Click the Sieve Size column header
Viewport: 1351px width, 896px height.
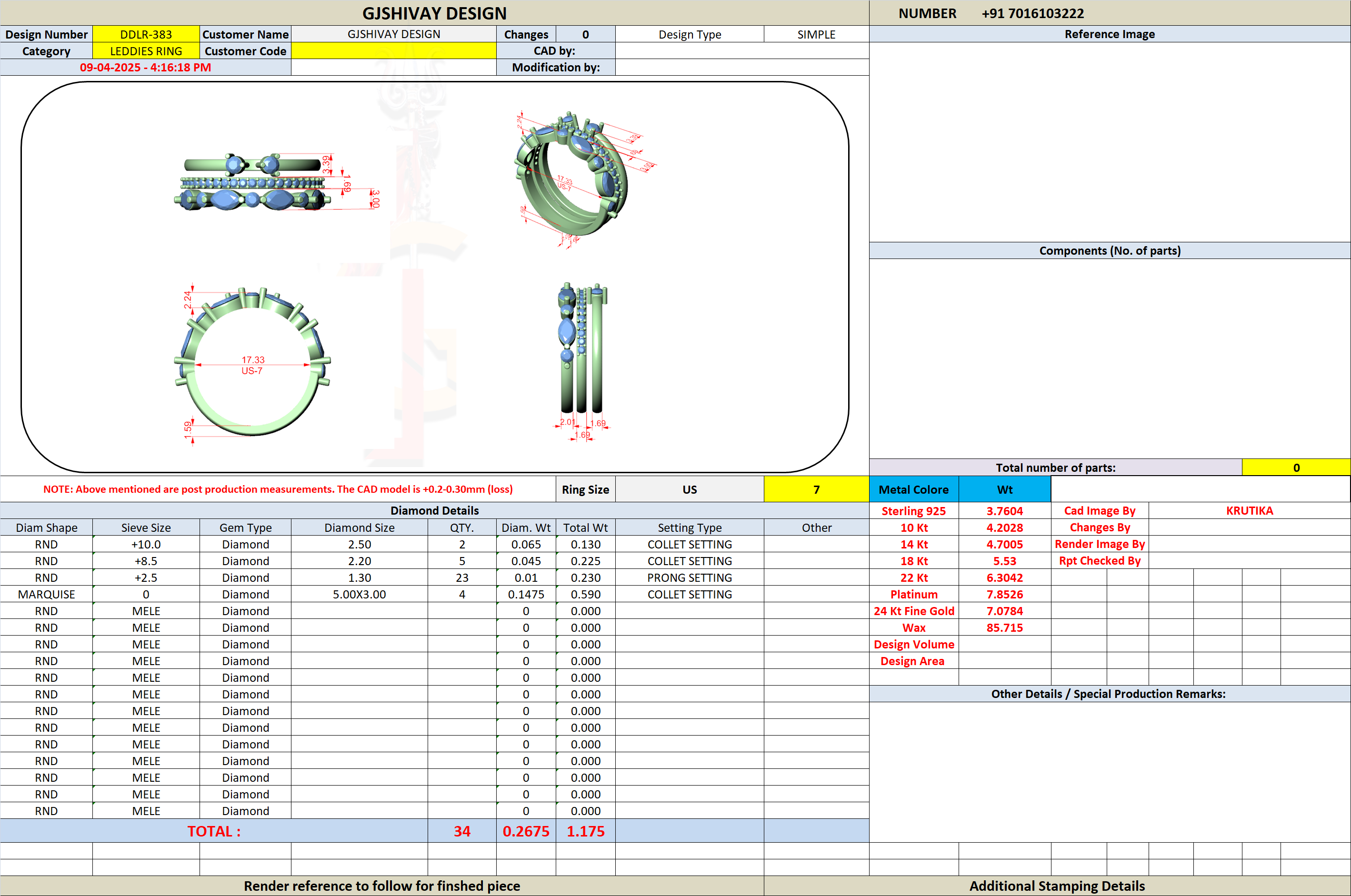pyautogui.click(x=146, y=528)
